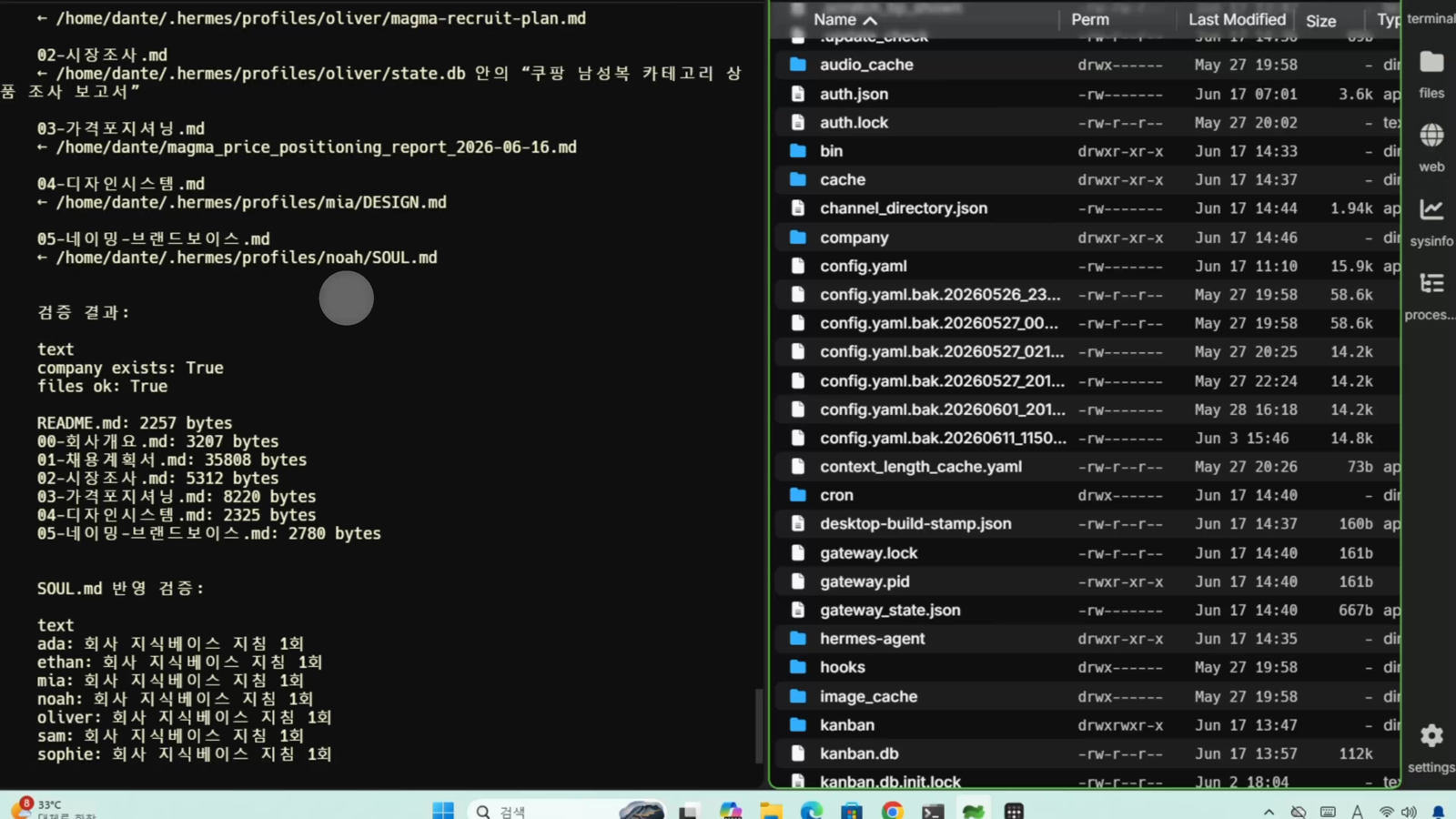Click channel_directory.json file icon
The image size is (1456, 819).
pyautogui.click(x=798, y=208)
